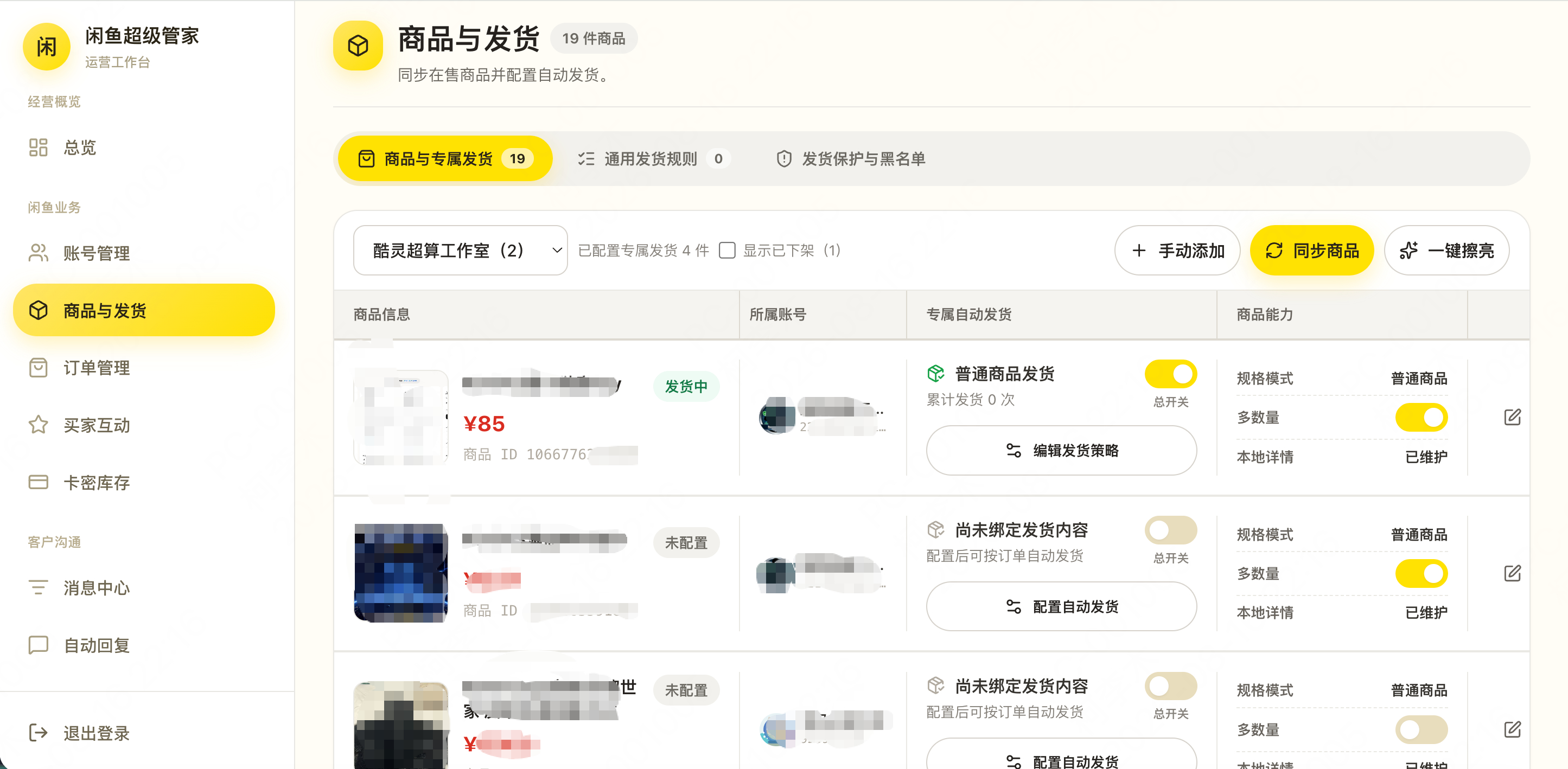Click the edit icon in the second product row
The width and height of the screenshot is (1568, 769).
click(x=1512, y=573)
